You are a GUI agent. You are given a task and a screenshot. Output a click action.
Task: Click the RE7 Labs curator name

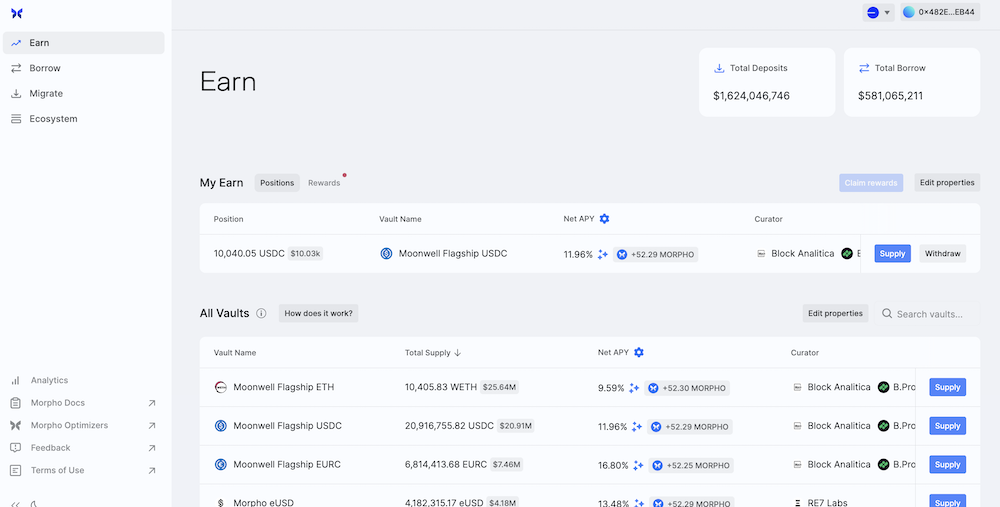pyautogui.click(x=827, y=503)
